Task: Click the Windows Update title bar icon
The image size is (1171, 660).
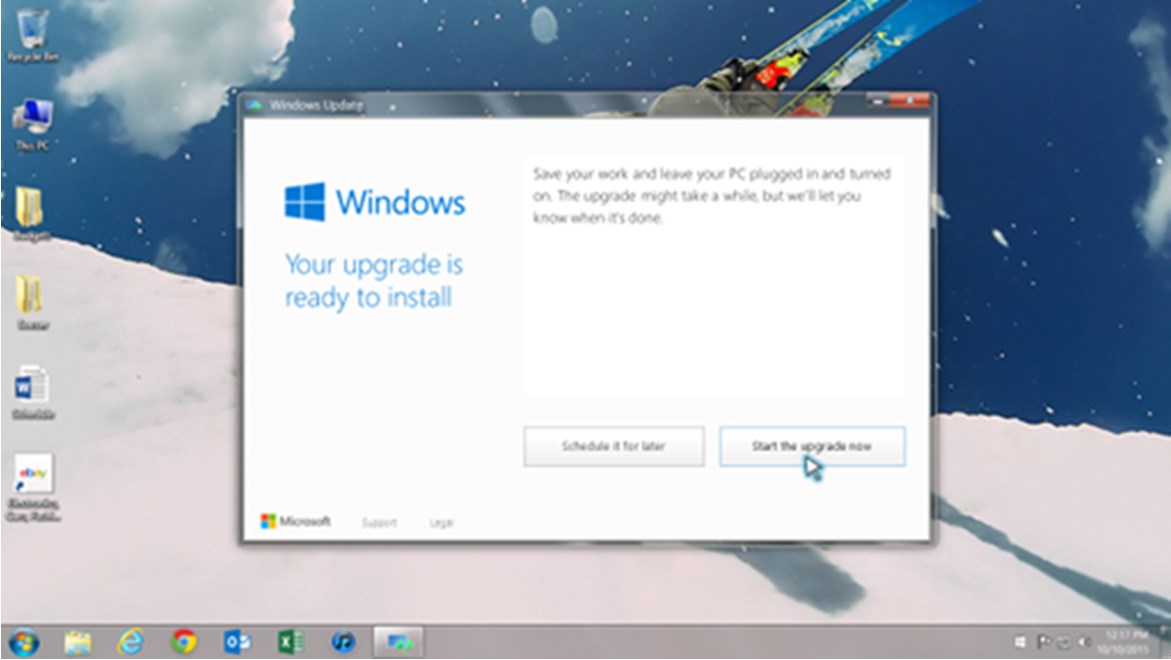Action: point(255,105)
